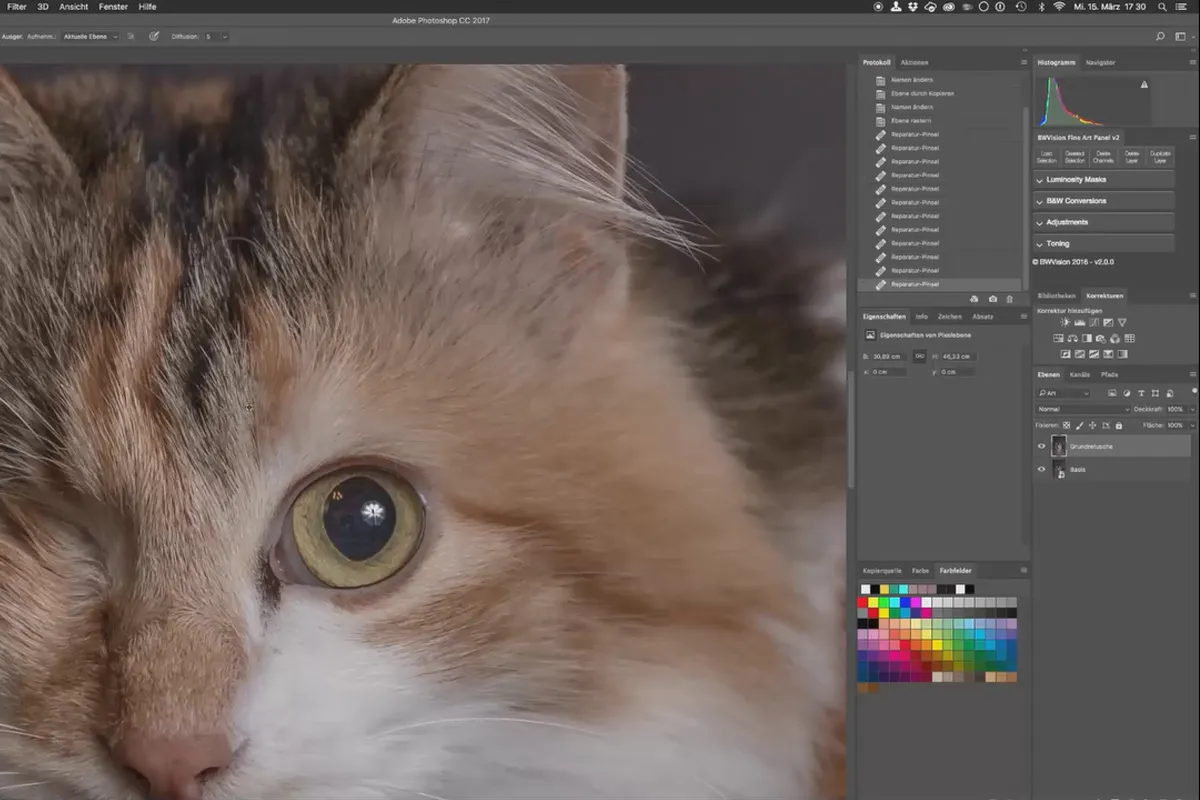Filter layers by type (T) icon
Image resolution: width=1200 pixels, height=800 pixels.
(x=1141, y=393)
